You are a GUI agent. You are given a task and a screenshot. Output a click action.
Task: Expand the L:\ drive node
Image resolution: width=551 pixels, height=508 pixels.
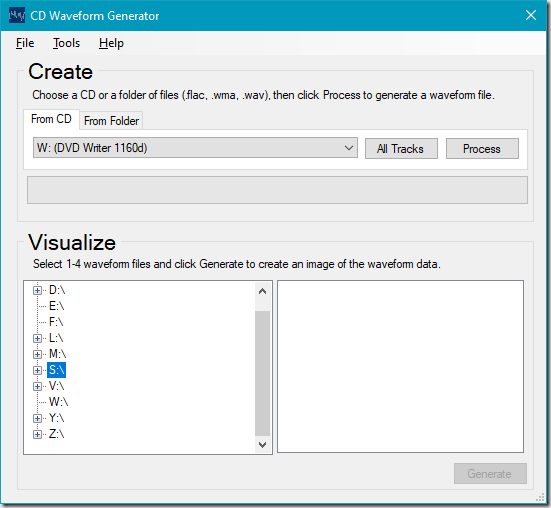(x=37, y=338)
